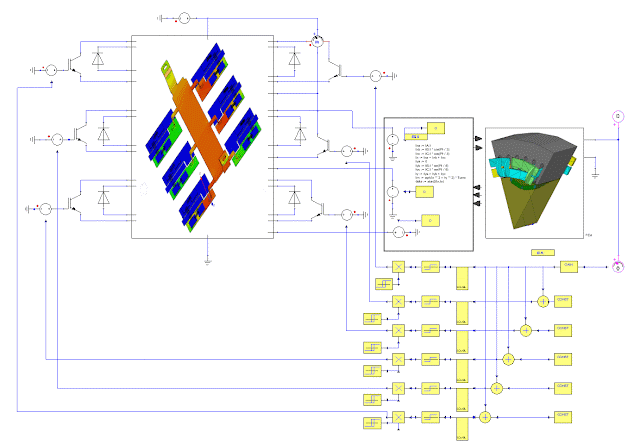Select the summing junction directly below the GAIN block

tap(543, 302)
